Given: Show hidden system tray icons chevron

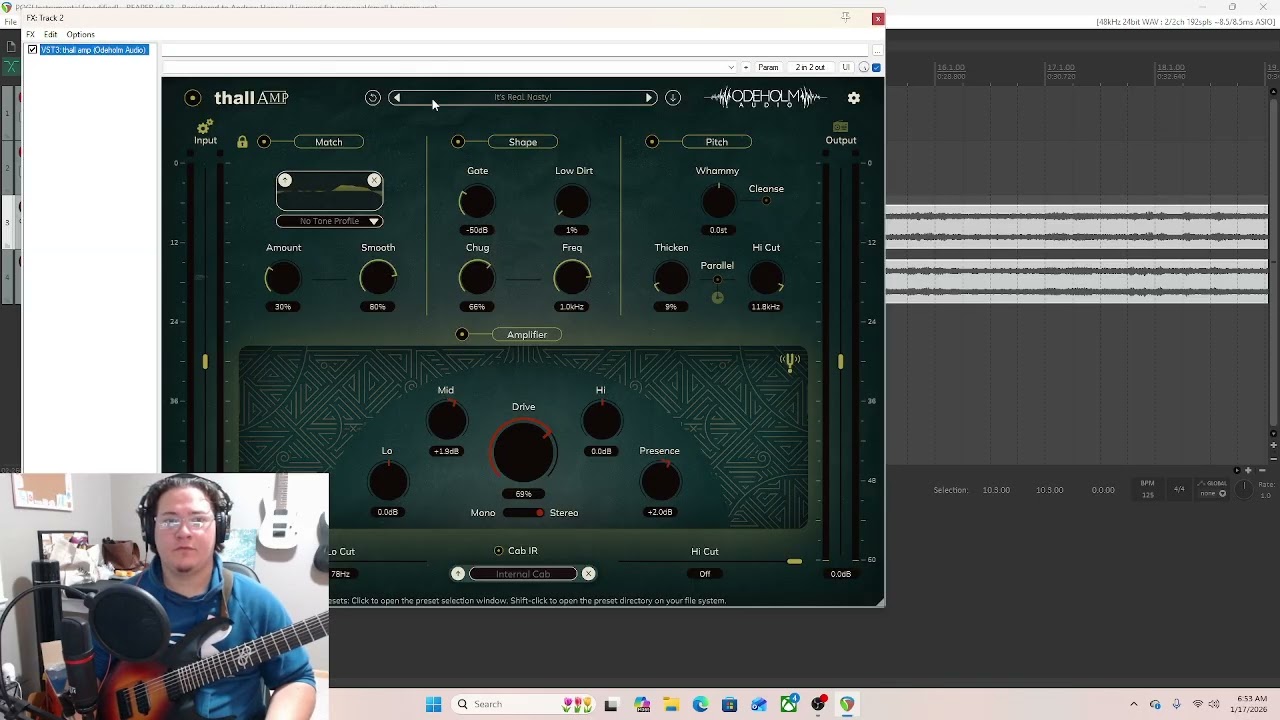Looking at the screenshot, I should tap(1133, 704).
